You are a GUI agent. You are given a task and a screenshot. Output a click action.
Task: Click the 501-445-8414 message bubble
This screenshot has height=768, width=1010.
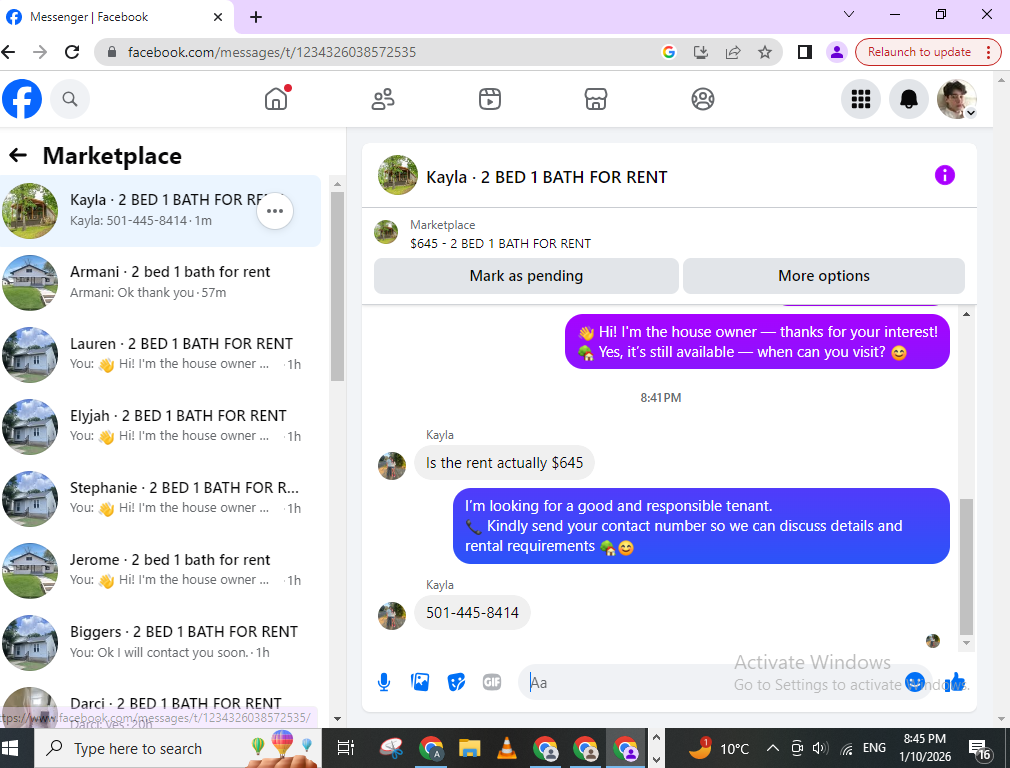[472, 613]
